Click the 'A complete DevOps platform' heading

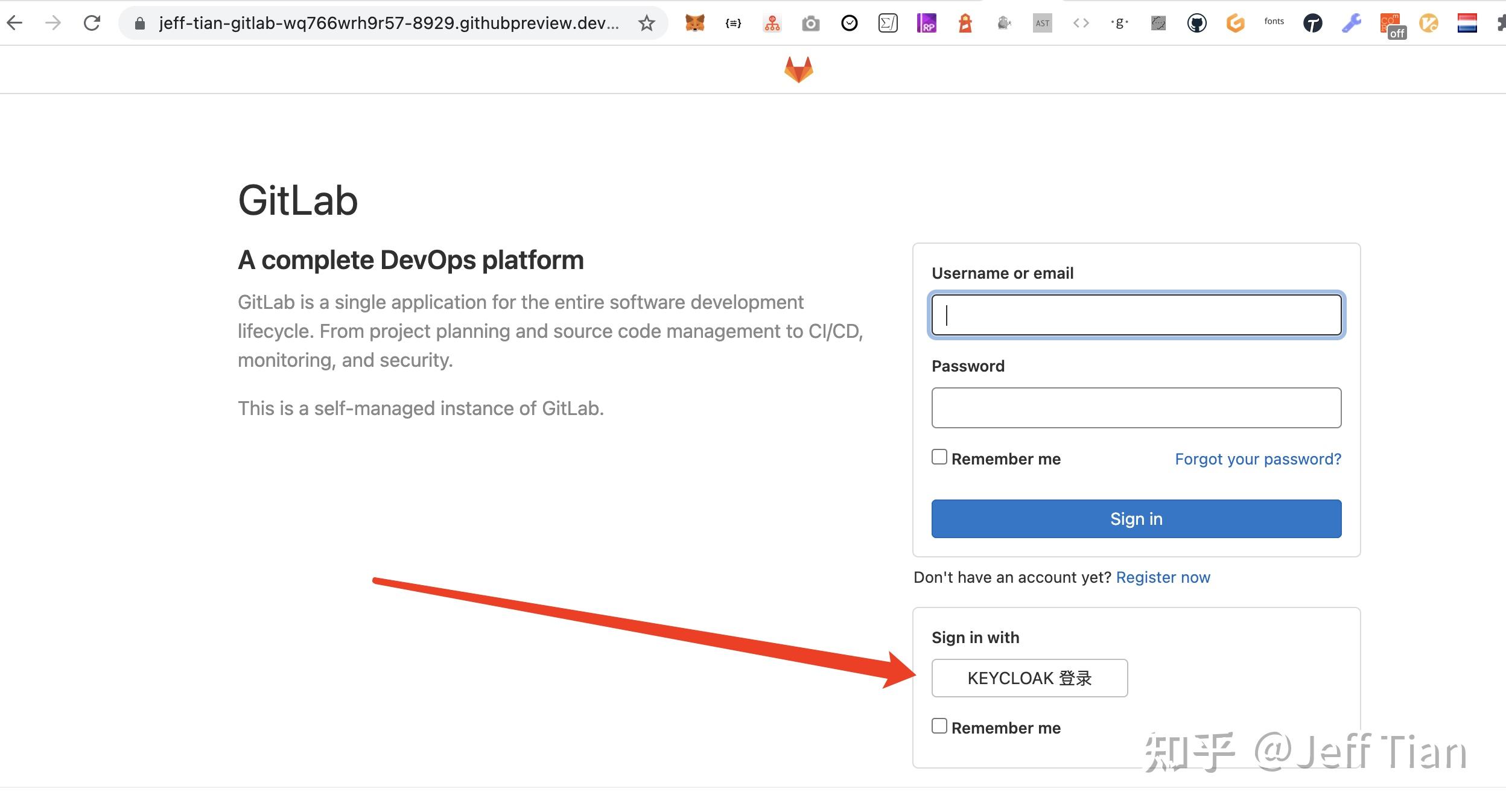tap(411, 260)
